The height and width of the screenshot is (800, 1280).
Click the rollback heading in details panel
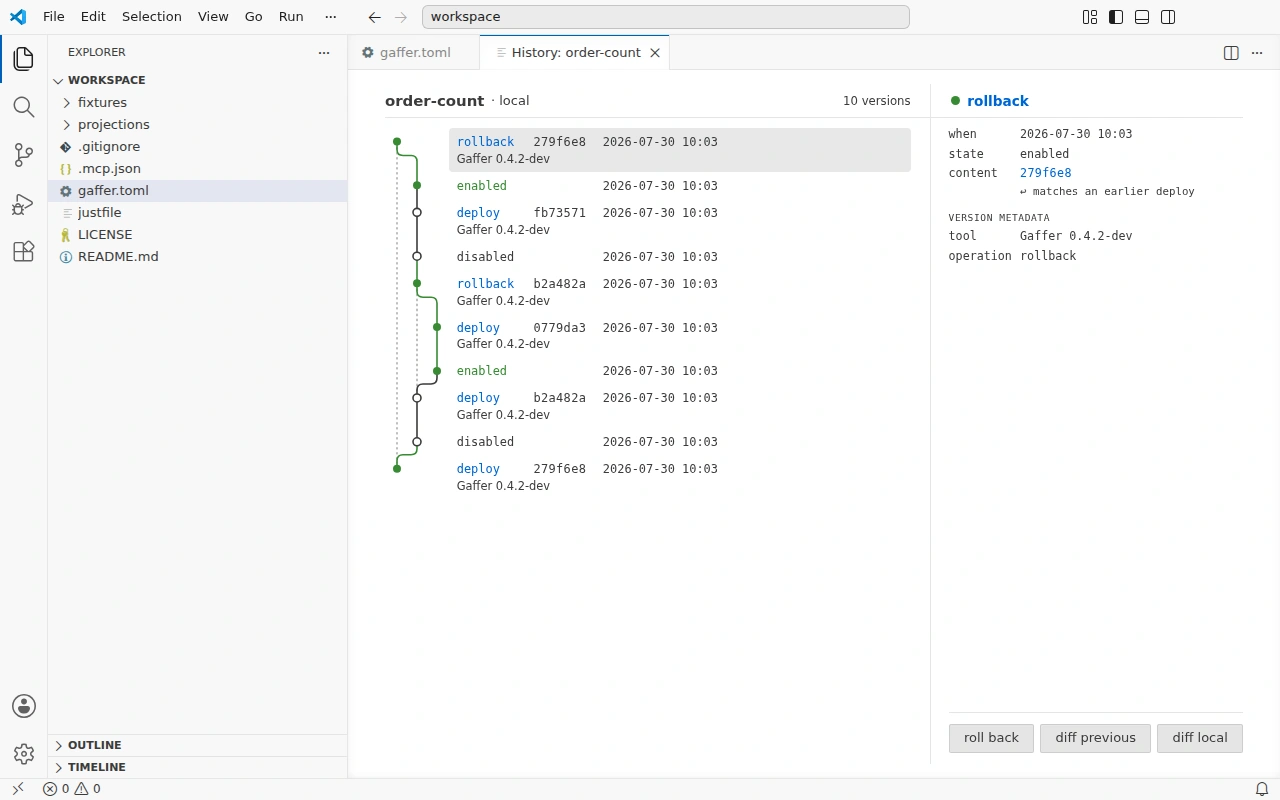[997, 101]
